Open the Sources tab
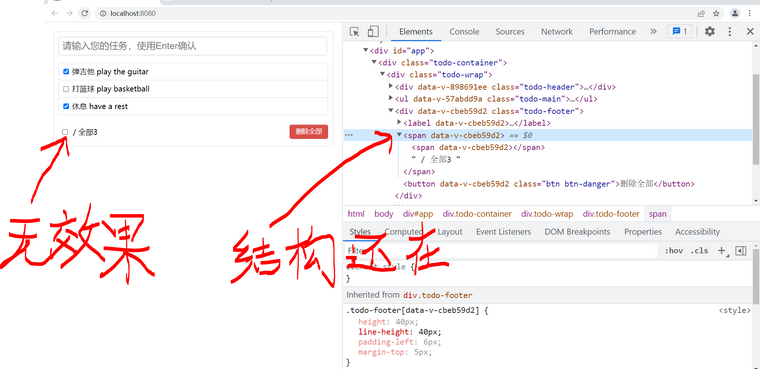Image resolution: width=760 pixels, height=369 pixels. (x=510, y=32)
